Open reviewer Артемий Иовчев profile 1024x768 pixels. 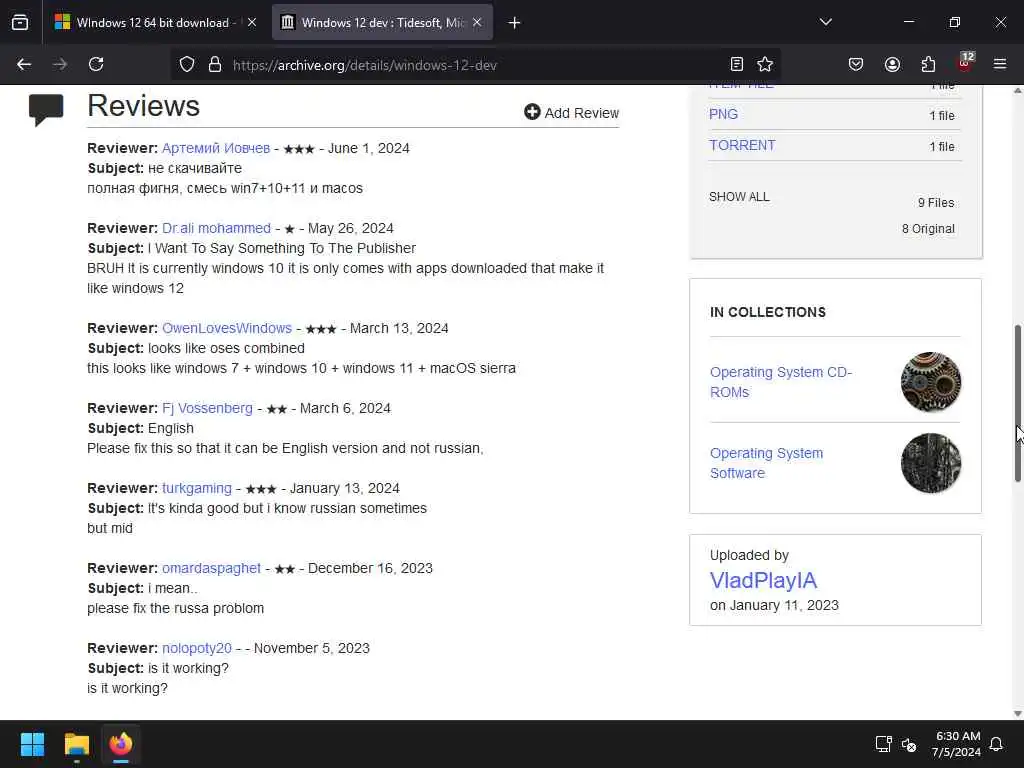click(x=216, y=148)
